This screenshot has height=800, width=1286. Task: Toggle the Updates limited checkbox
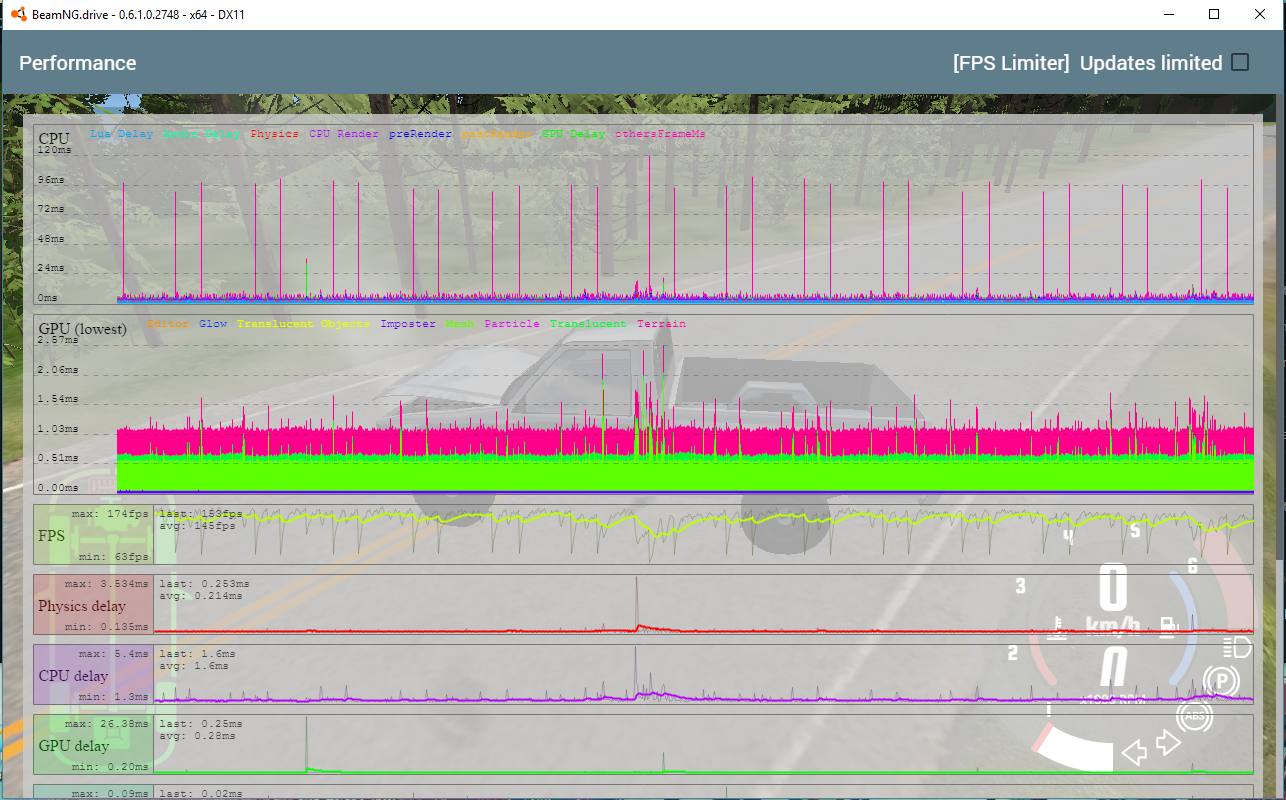[1240, 62]
